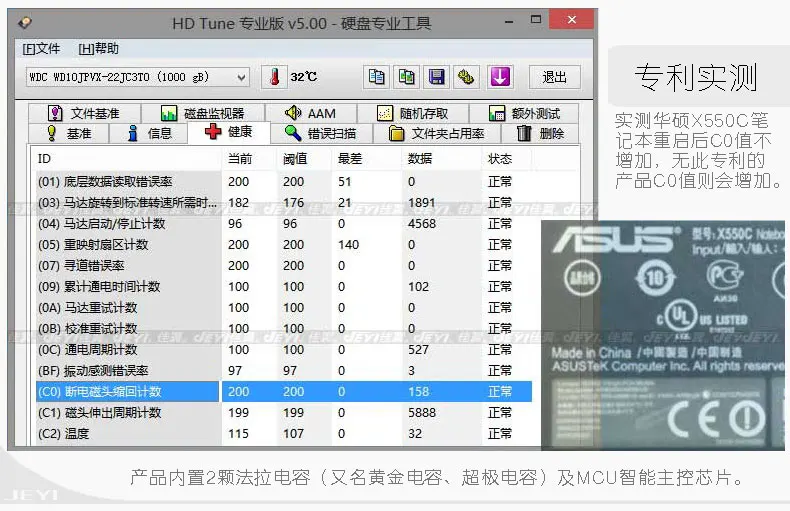The height and width of the screenshot is (511, 790).
Task: Switch to the 文件夹占用率 tab
Action: click(x=437, y=134)
